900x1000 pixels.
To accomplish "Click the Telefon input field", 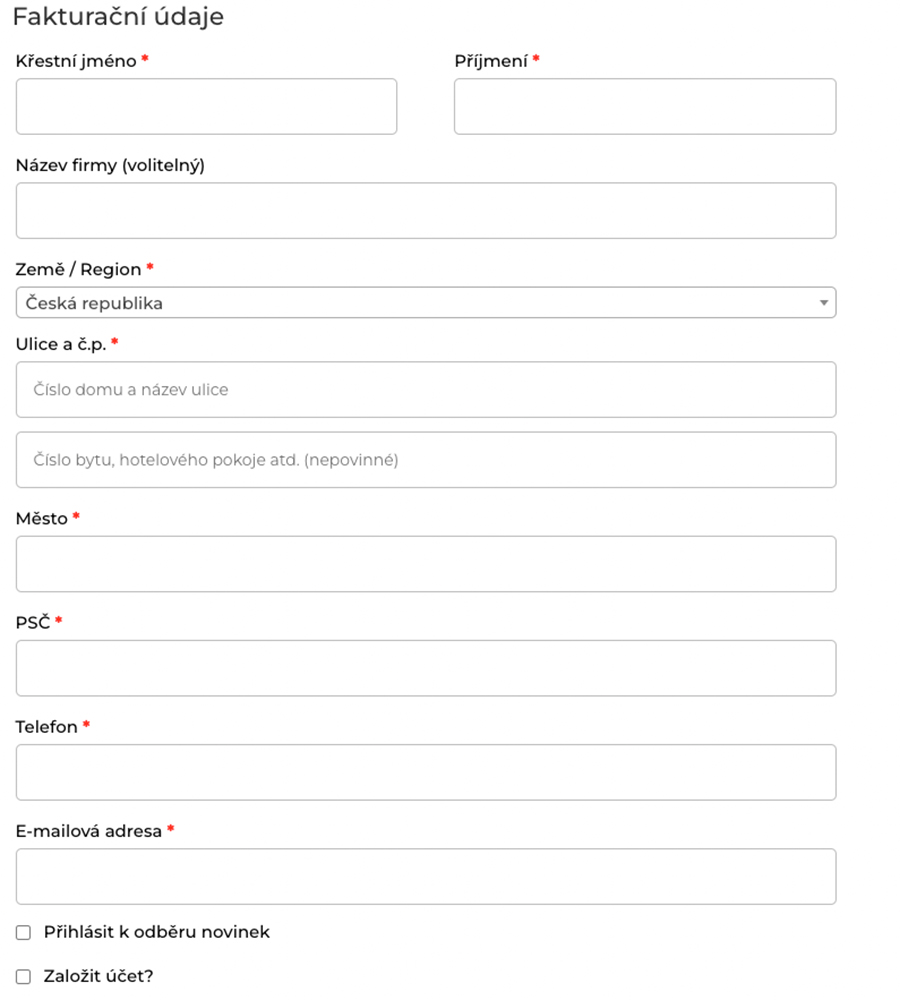I will 426,772.
